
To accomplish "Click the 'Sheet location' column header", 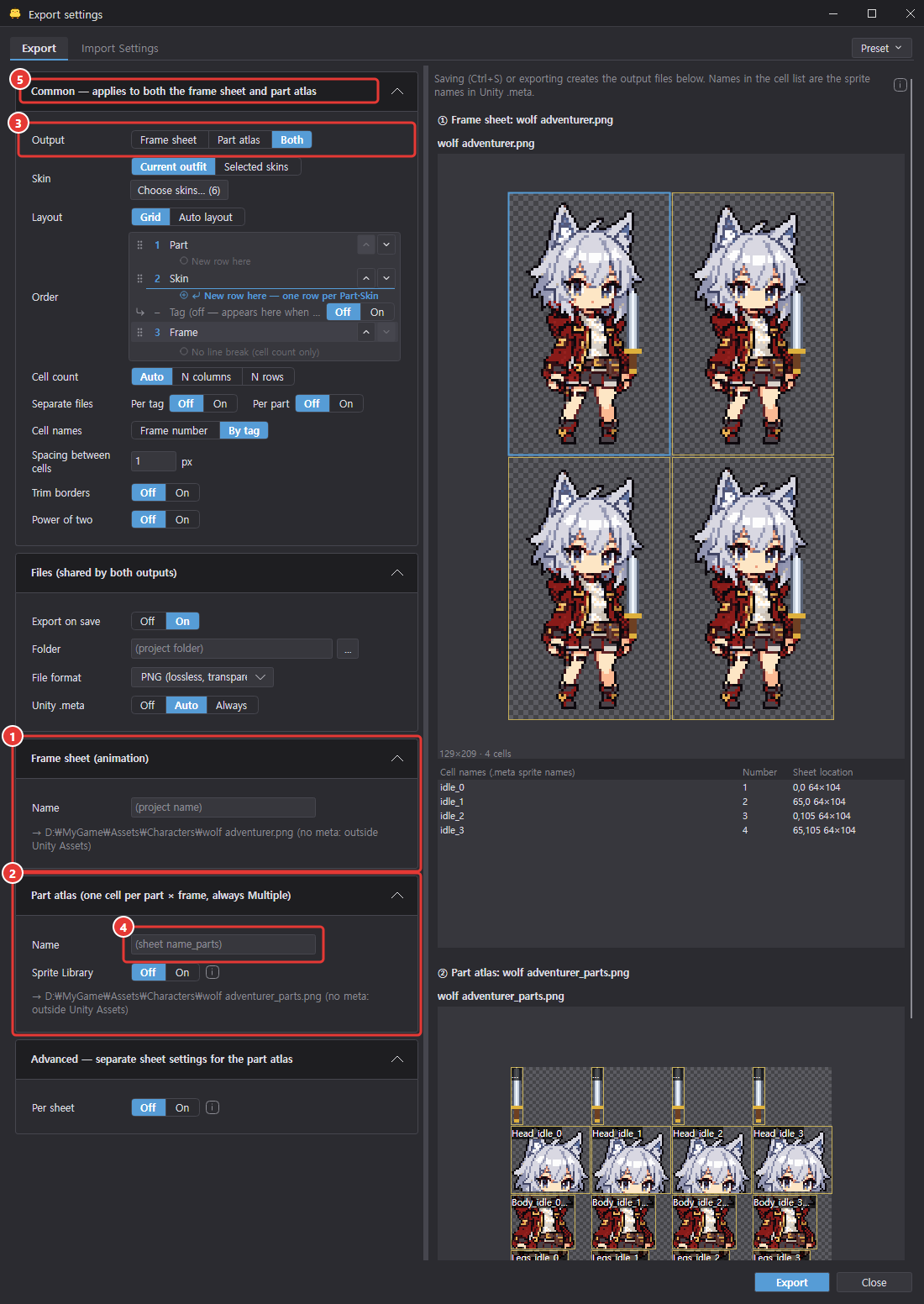I will tap(822, 772).
